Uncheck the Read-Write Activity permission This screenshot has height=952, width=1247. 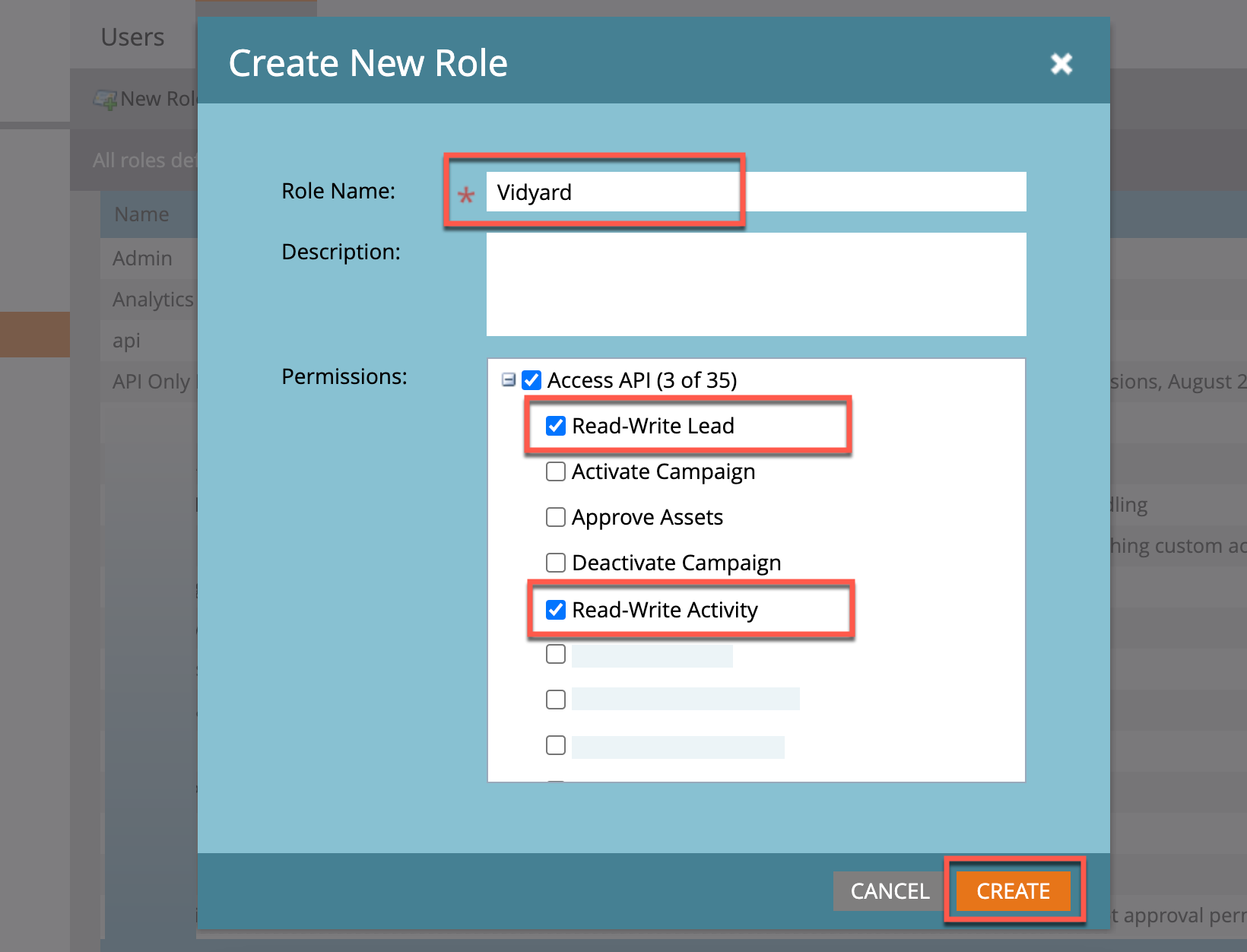[x=556, y=610]
